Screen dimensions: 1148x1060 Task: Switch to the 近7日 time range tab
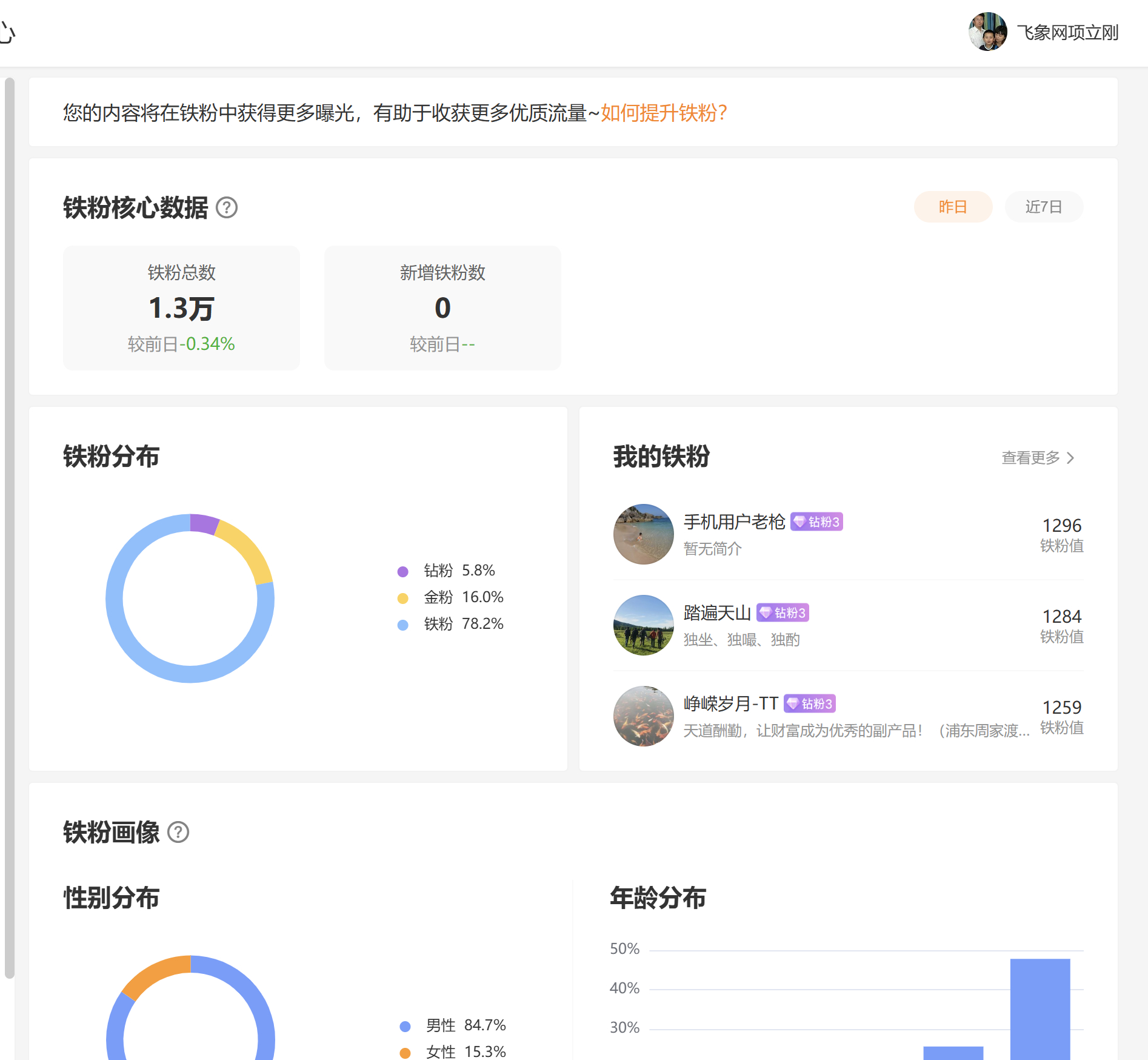pos(1044,207)
